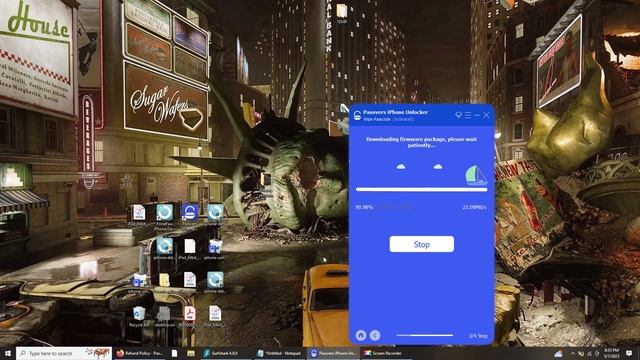Viewport: 640px width, 360px height.
Task: Switch to Screen Recorder taskbar window
Action: click(386, 353)
